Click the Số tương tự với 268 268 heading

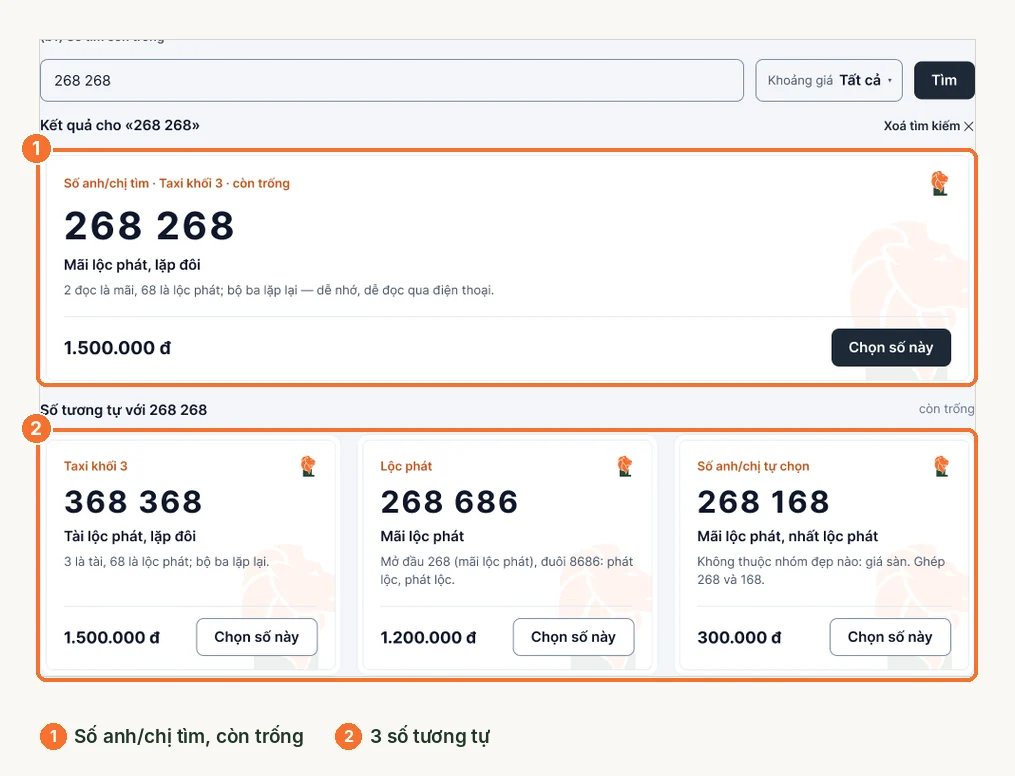(124, 410)
